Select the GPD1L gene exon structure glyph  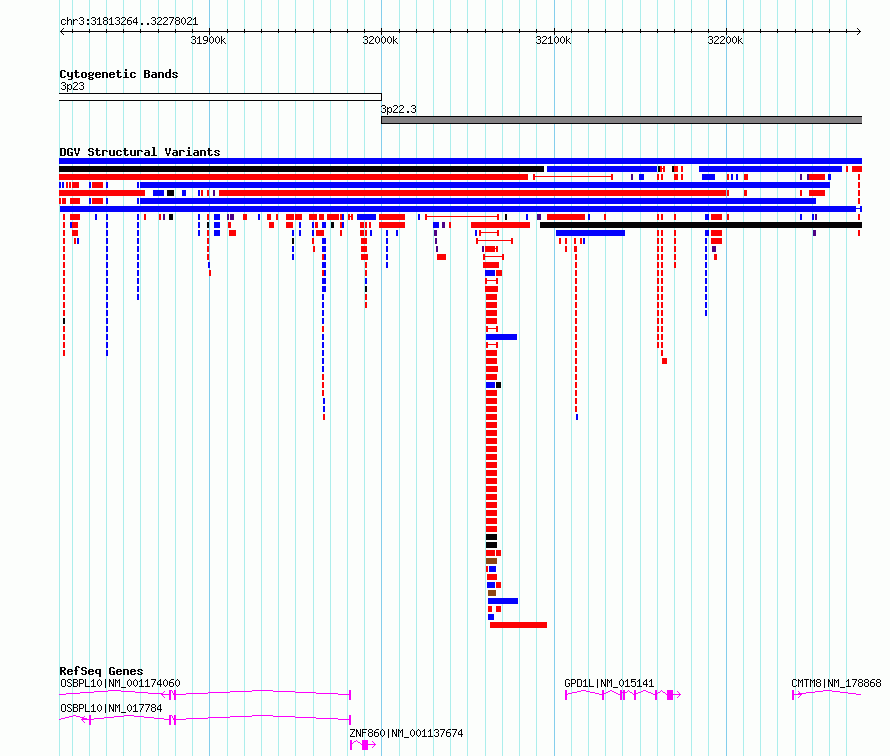[623, 695]
